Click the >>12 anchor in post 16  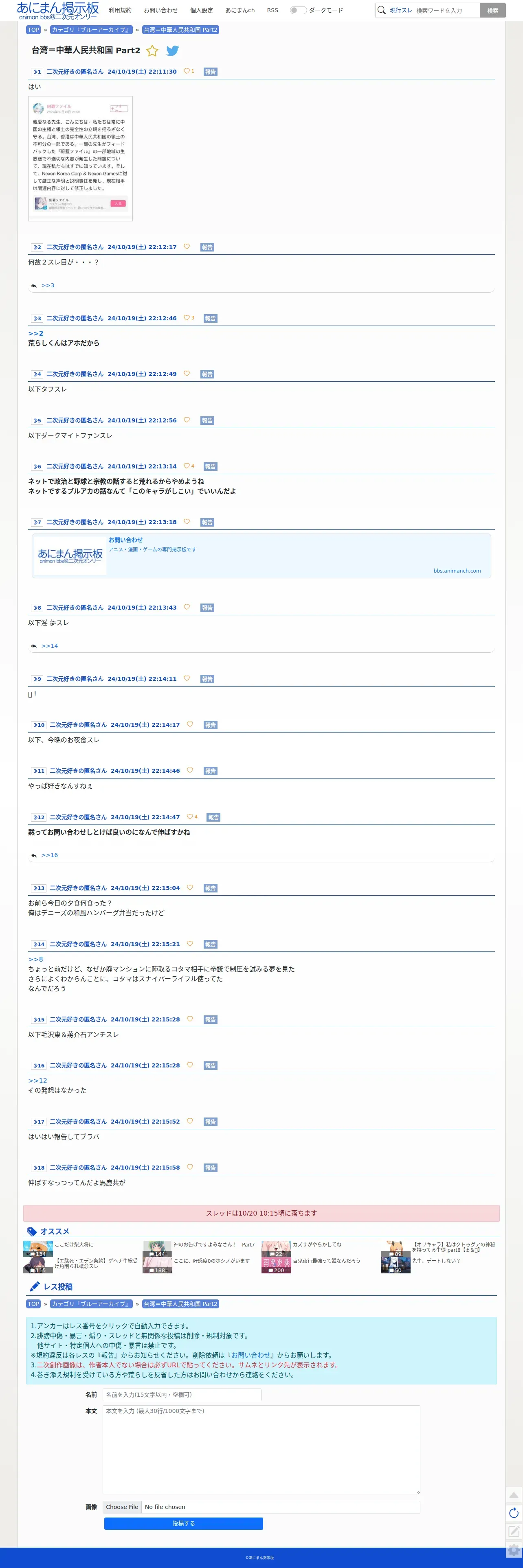click(37, 1081)
